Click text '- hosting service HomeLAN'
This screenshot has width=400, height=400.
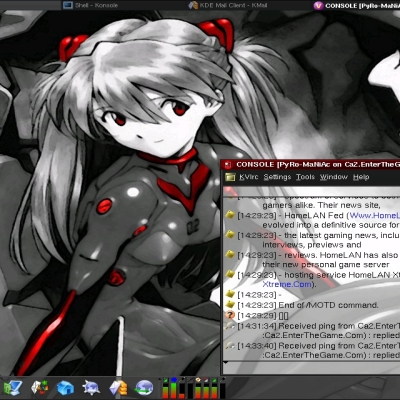(335, 275)
